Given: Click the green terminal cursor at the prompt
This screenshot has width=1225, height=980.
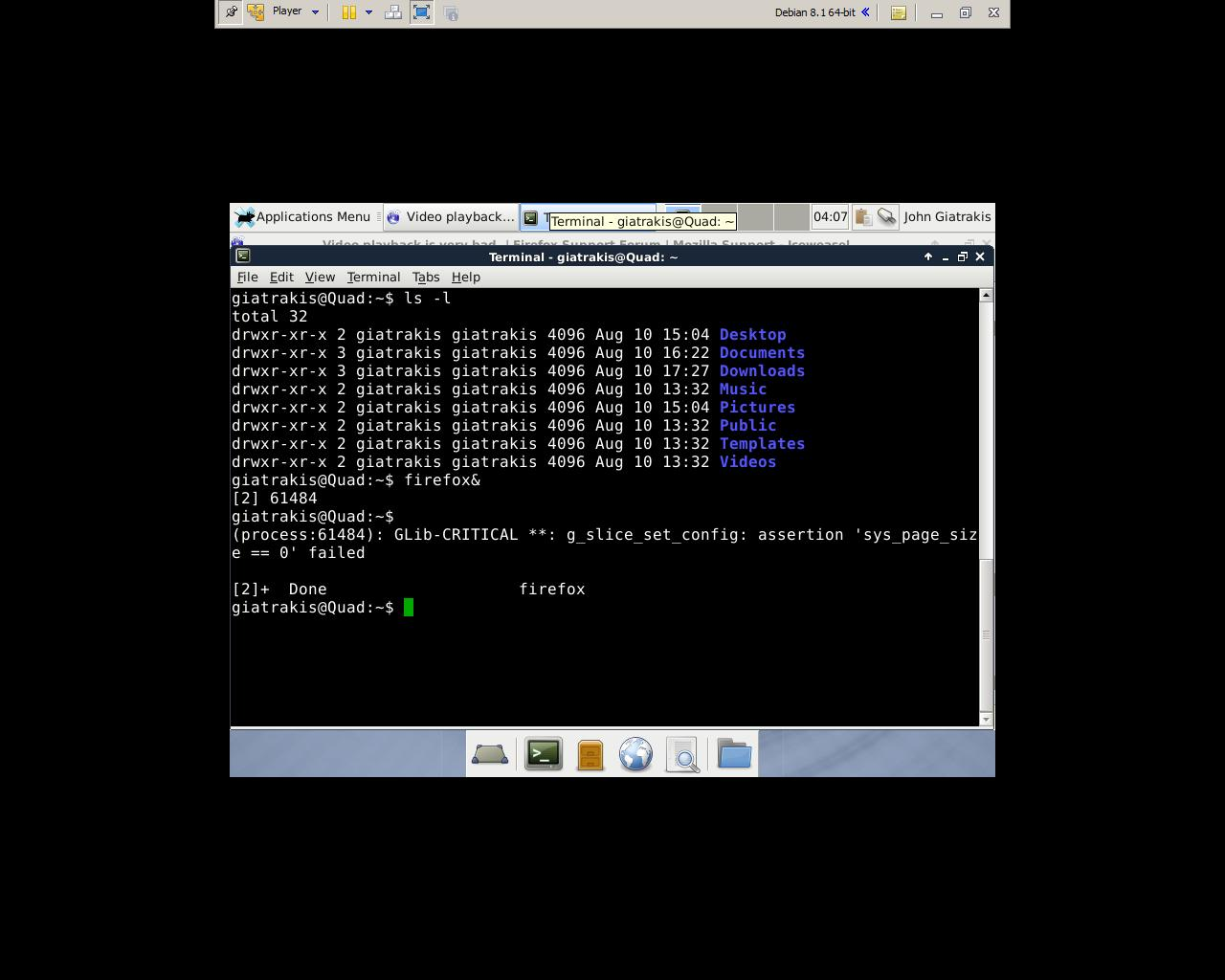Looking at the screenshot, I should [409, 608].
